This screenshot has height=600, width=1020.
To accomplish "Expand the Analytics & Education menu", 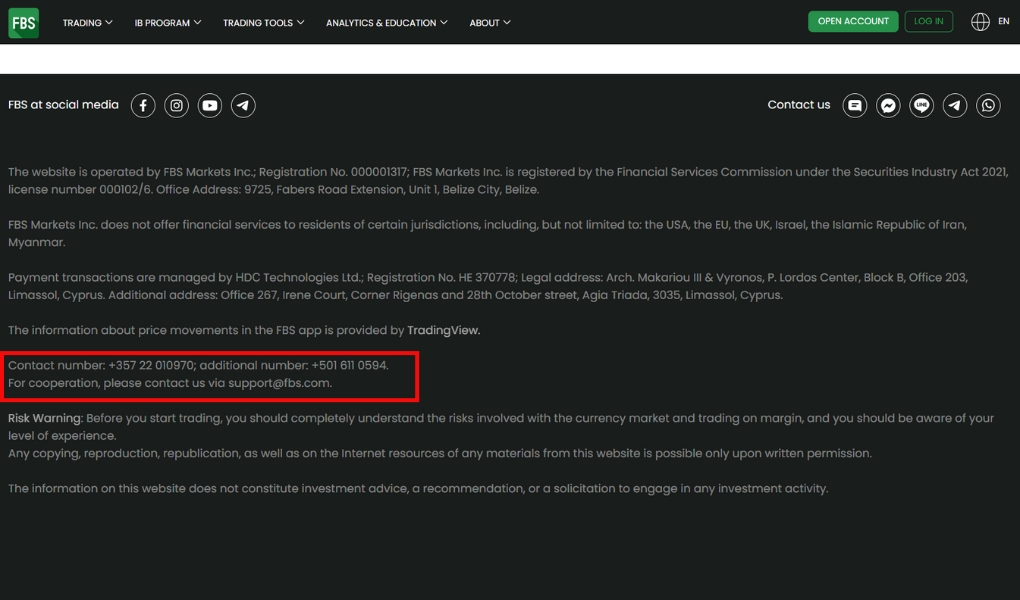I will [x=387, y=23].
